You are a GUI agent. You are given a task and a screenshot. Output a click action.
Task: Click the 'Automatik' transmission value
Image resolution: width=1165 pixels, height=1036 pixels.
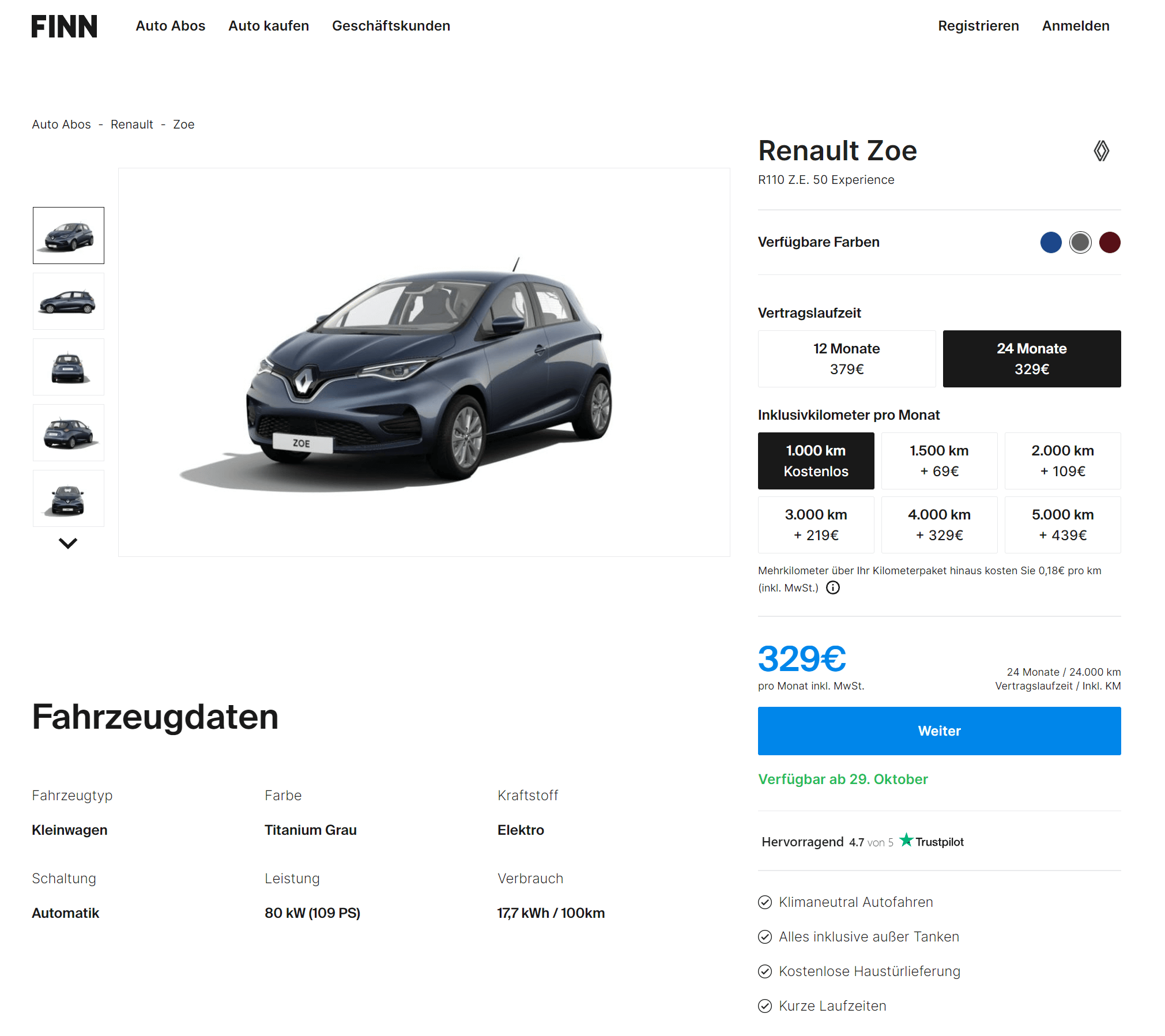(65, 913)
